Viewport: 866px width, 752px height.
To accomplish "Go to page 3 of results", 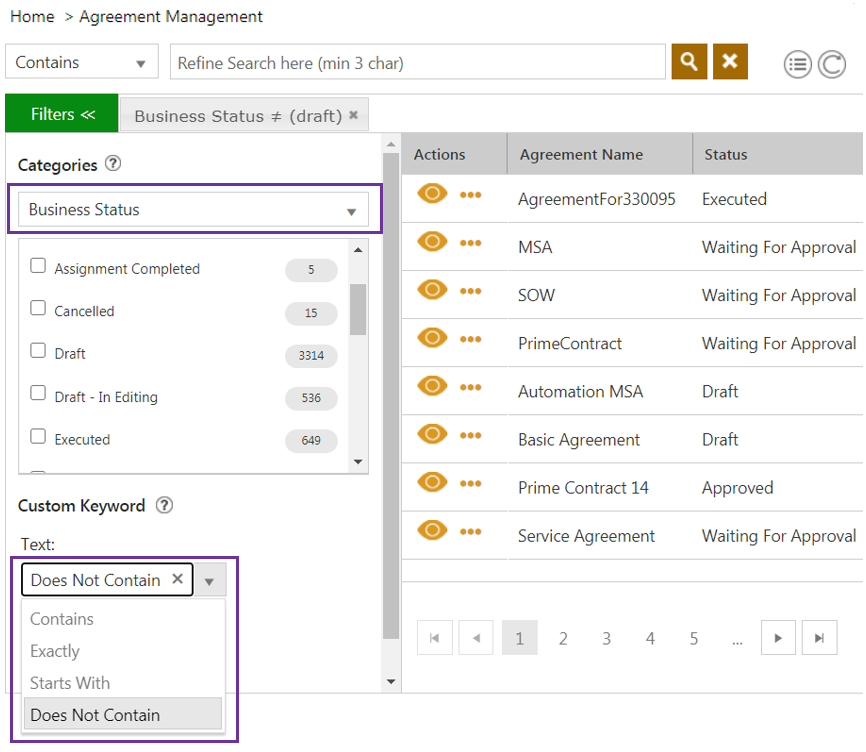I will (606, 638).
